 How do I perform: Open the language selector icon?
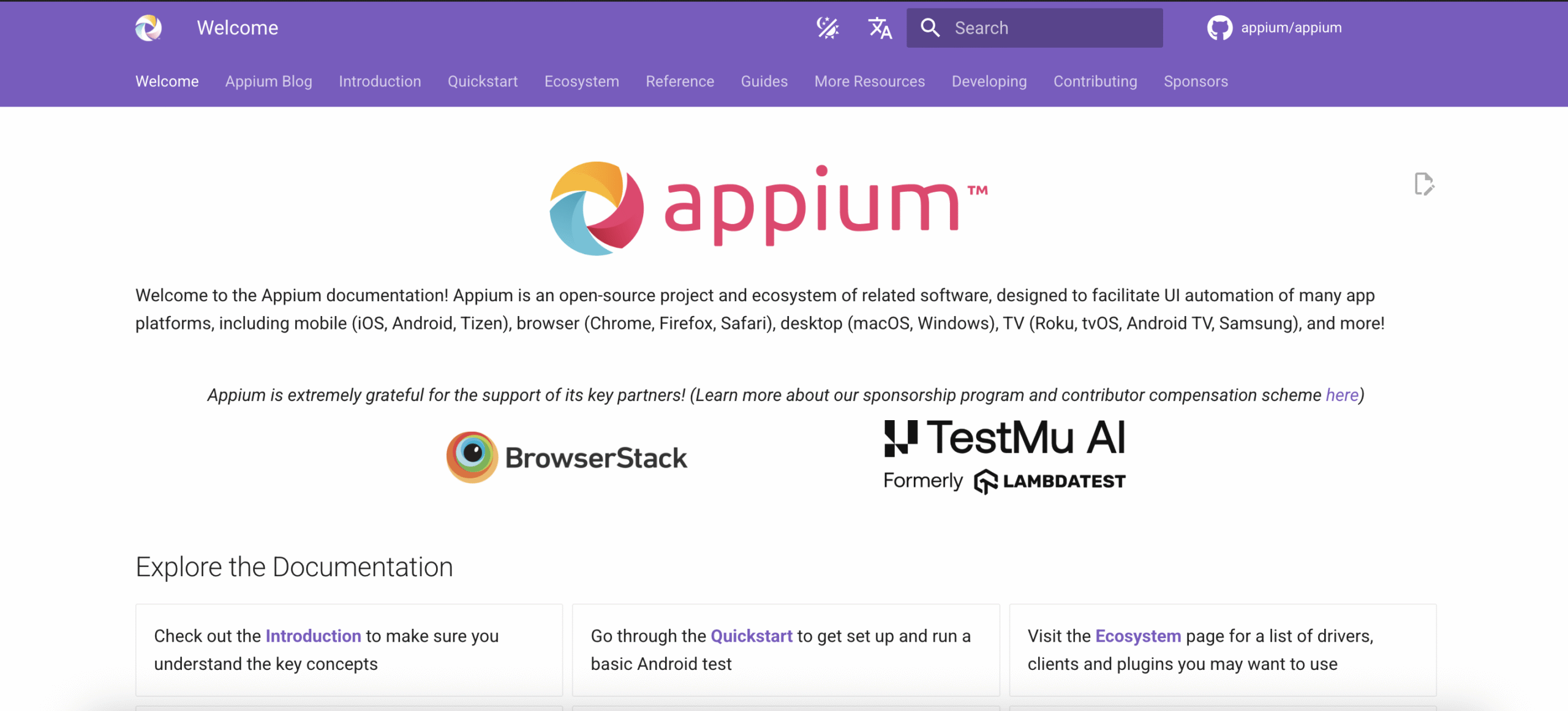(x=880, y=28)
